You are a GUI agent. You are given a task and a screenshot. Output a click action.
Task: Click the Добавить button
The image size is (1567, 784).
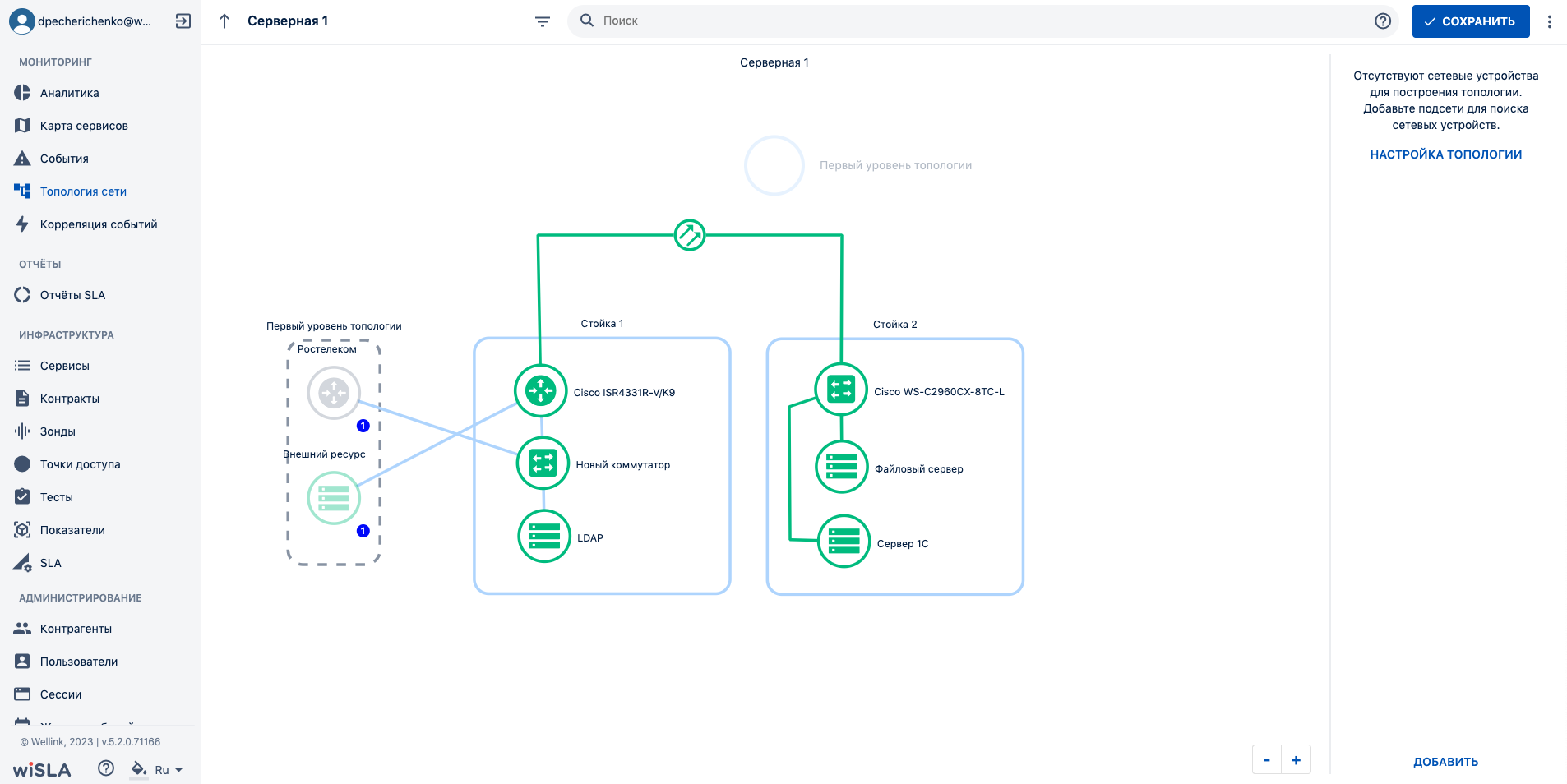coord(1445,762)
